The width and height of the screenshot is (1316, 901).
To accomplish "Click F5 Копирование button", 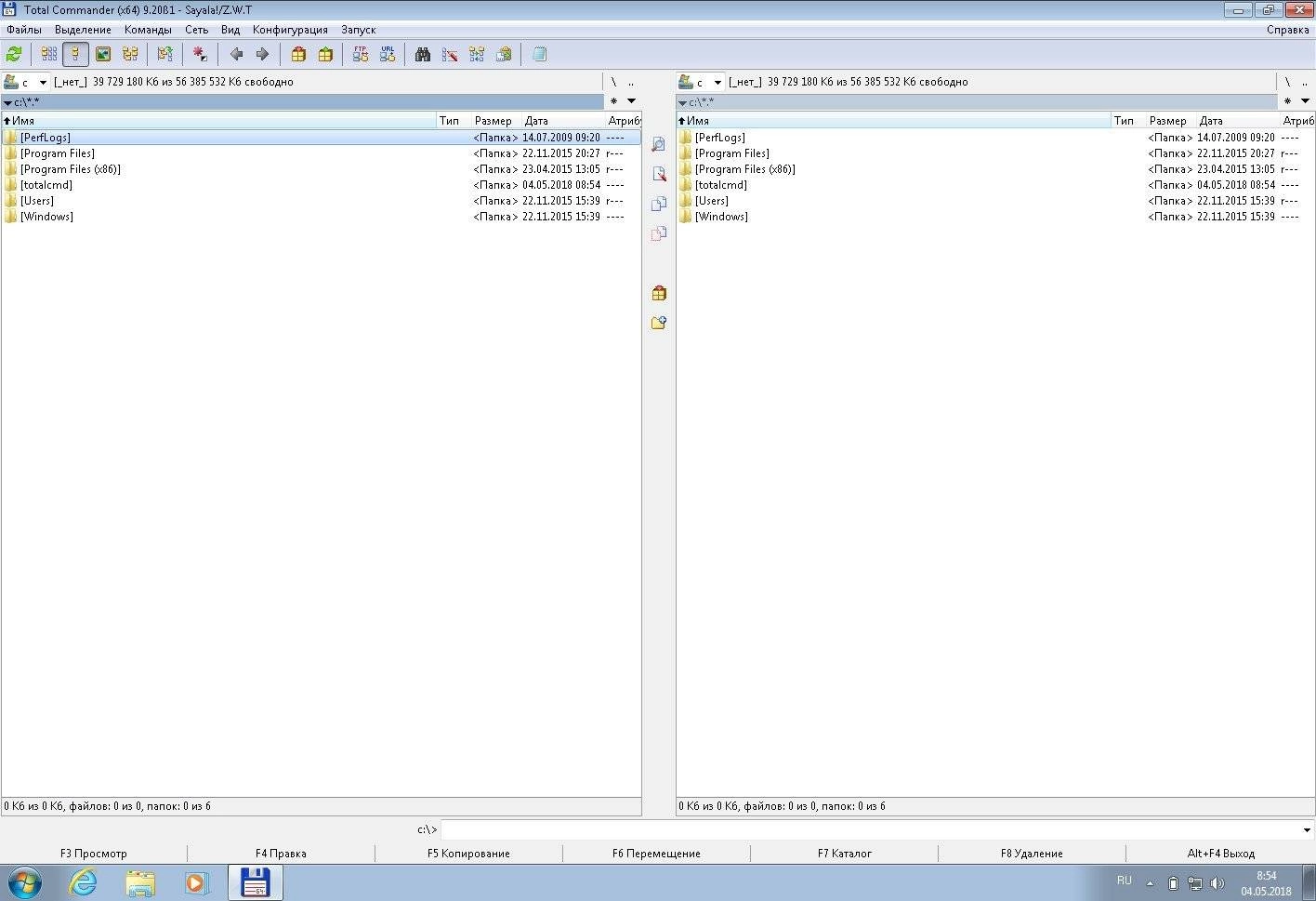I will [x=468, y=853].
